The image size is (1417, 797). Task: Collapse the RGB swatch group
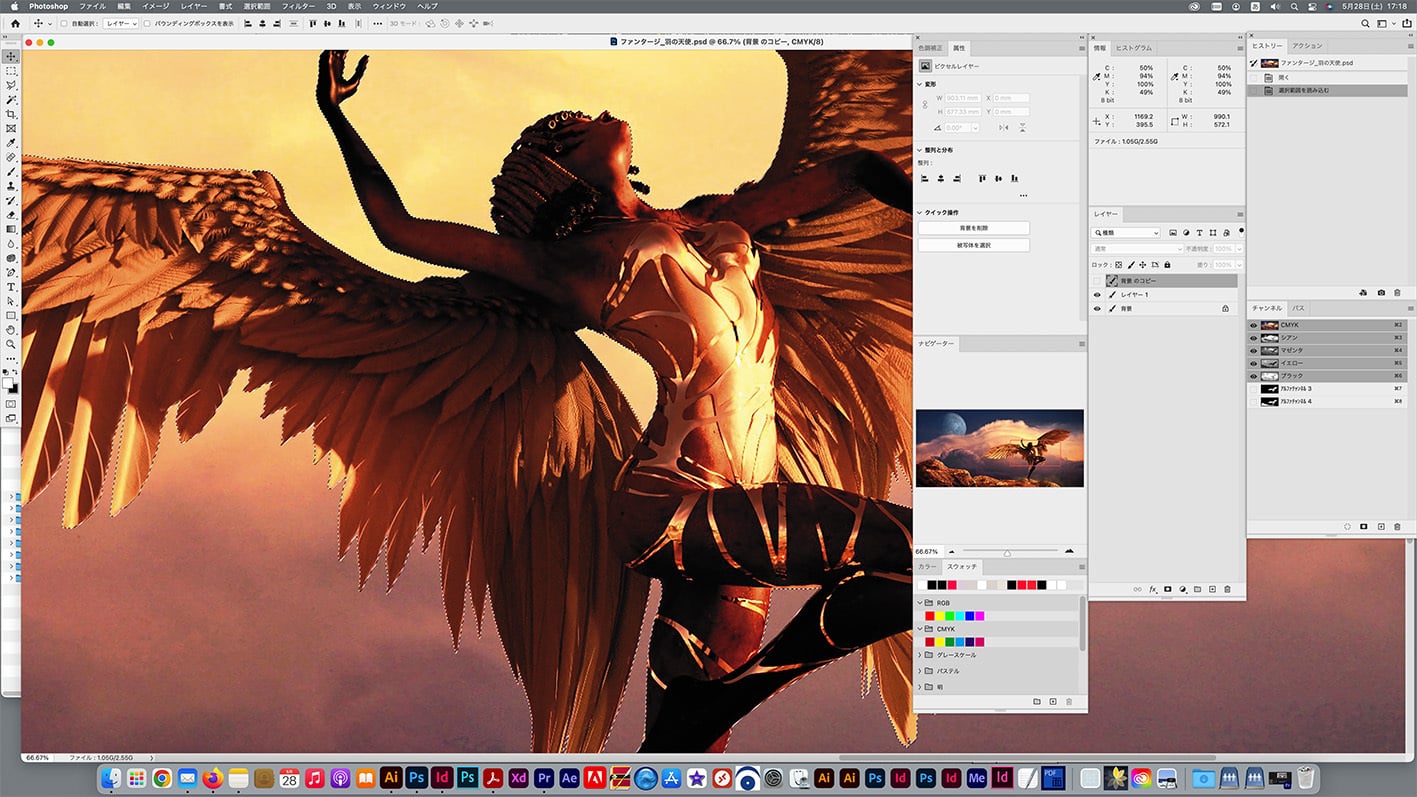920,603
